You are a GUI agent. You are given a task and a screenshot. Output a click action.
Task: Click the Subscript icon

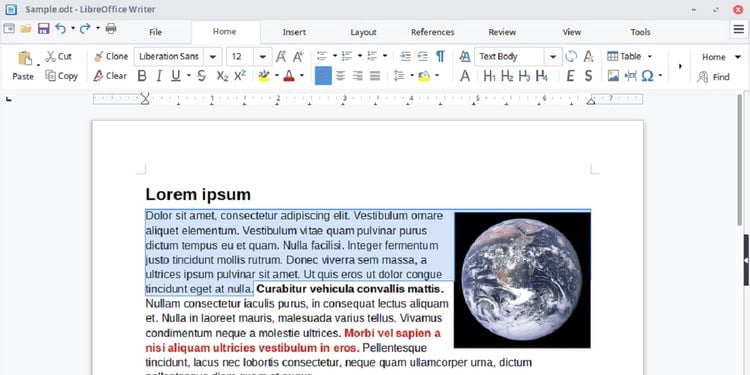click(x=222, y=76)
